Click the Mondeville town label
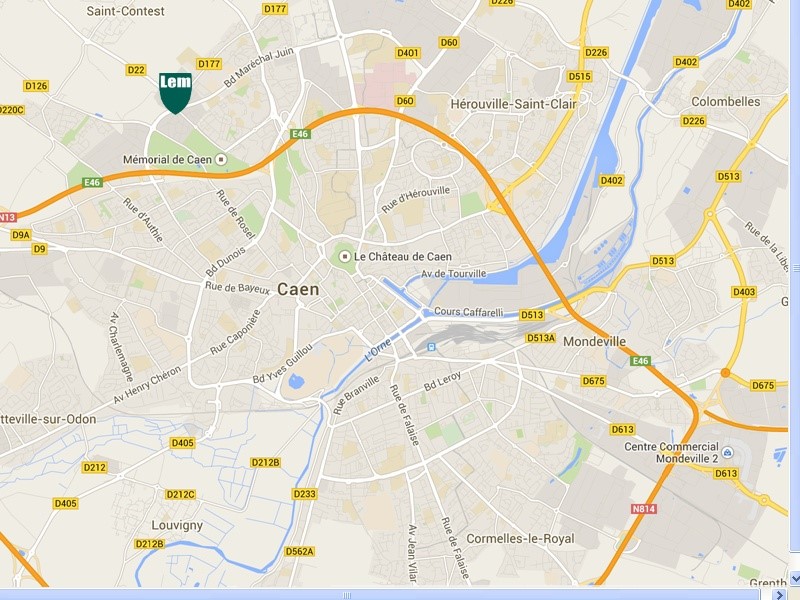 [594, 341]
